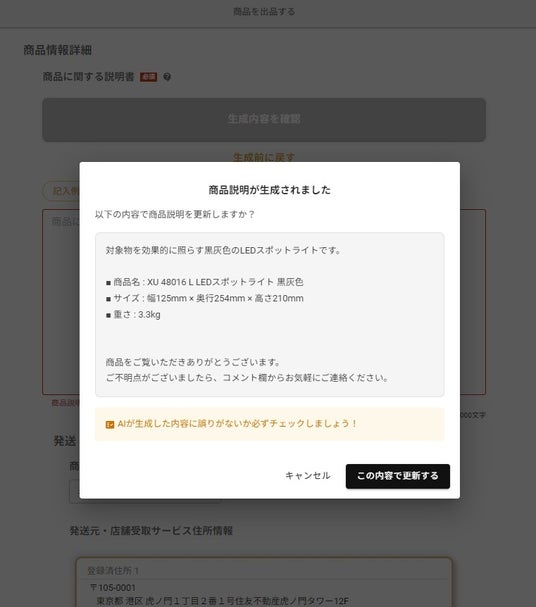Select the 登録済住所 1 address card
Viewport: 536px width, 607px height.
[264, 582]
